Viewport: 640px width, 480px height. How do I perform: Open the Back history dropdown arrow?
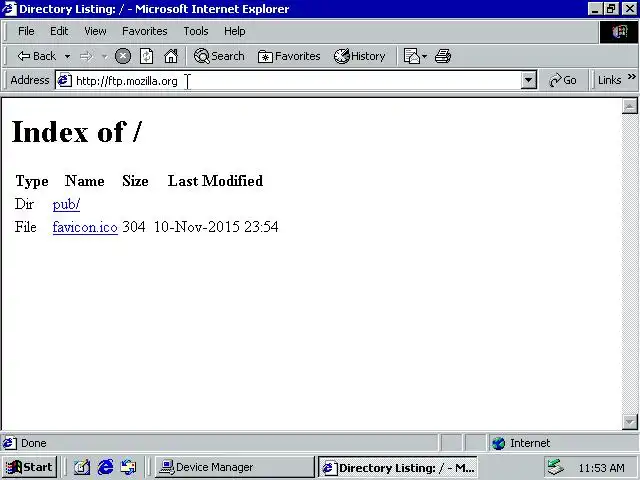(67, 56)
